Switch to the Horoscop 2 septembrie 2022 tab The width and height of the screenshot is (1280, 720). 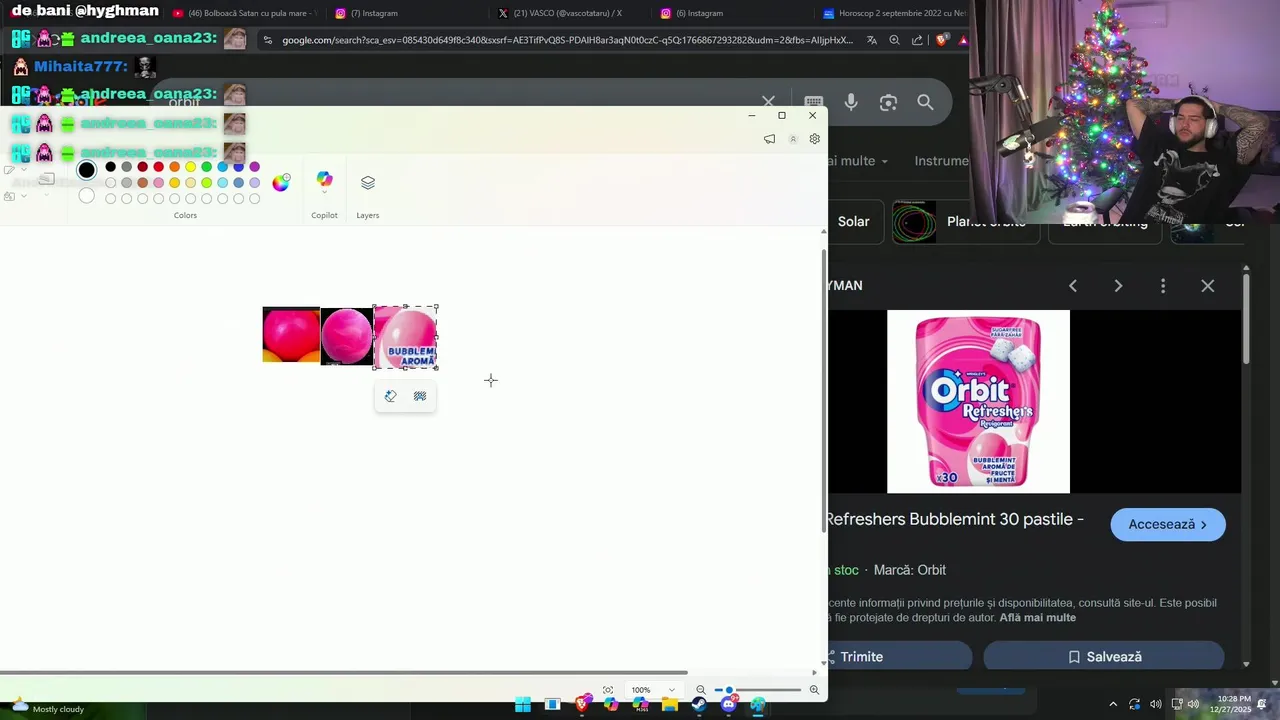click(893, 13)
